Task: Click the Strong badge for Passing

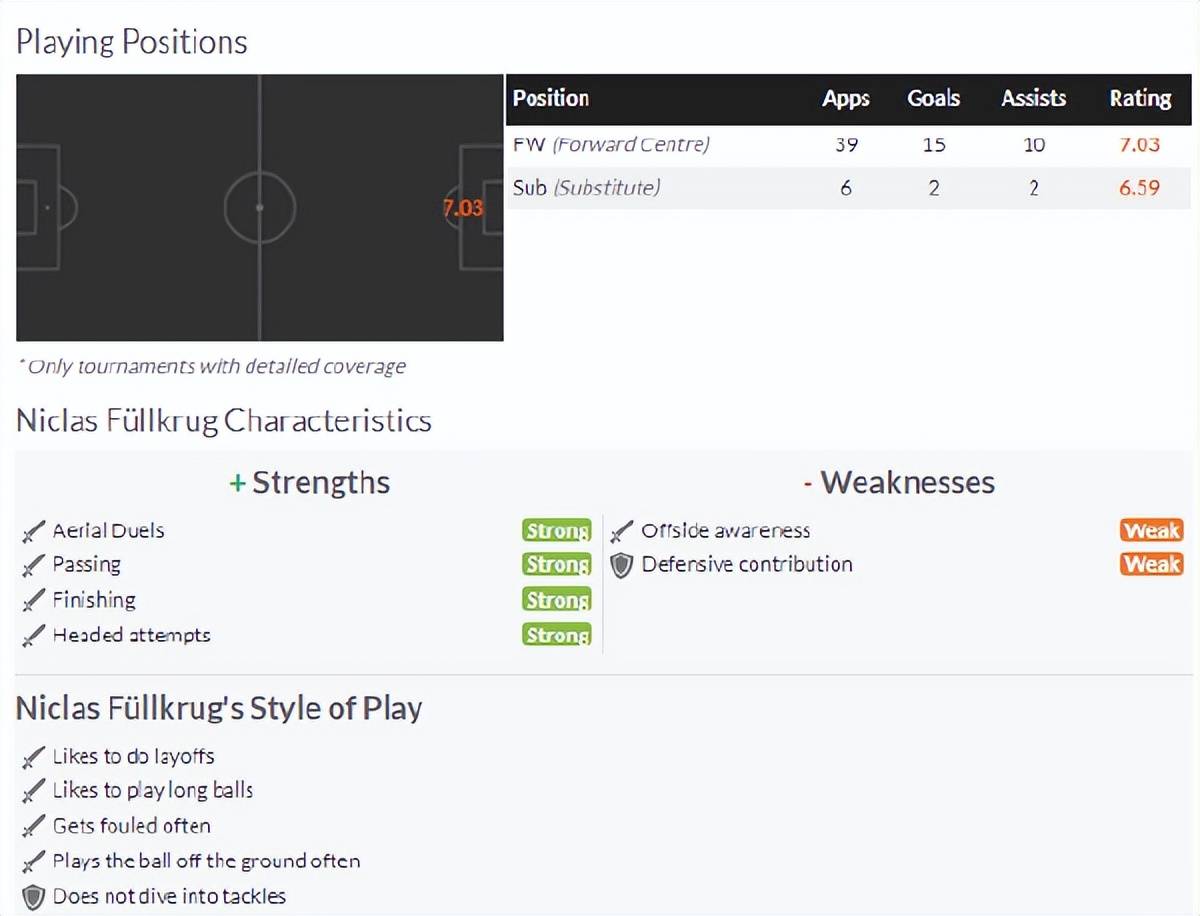Action: coord(557,565)
